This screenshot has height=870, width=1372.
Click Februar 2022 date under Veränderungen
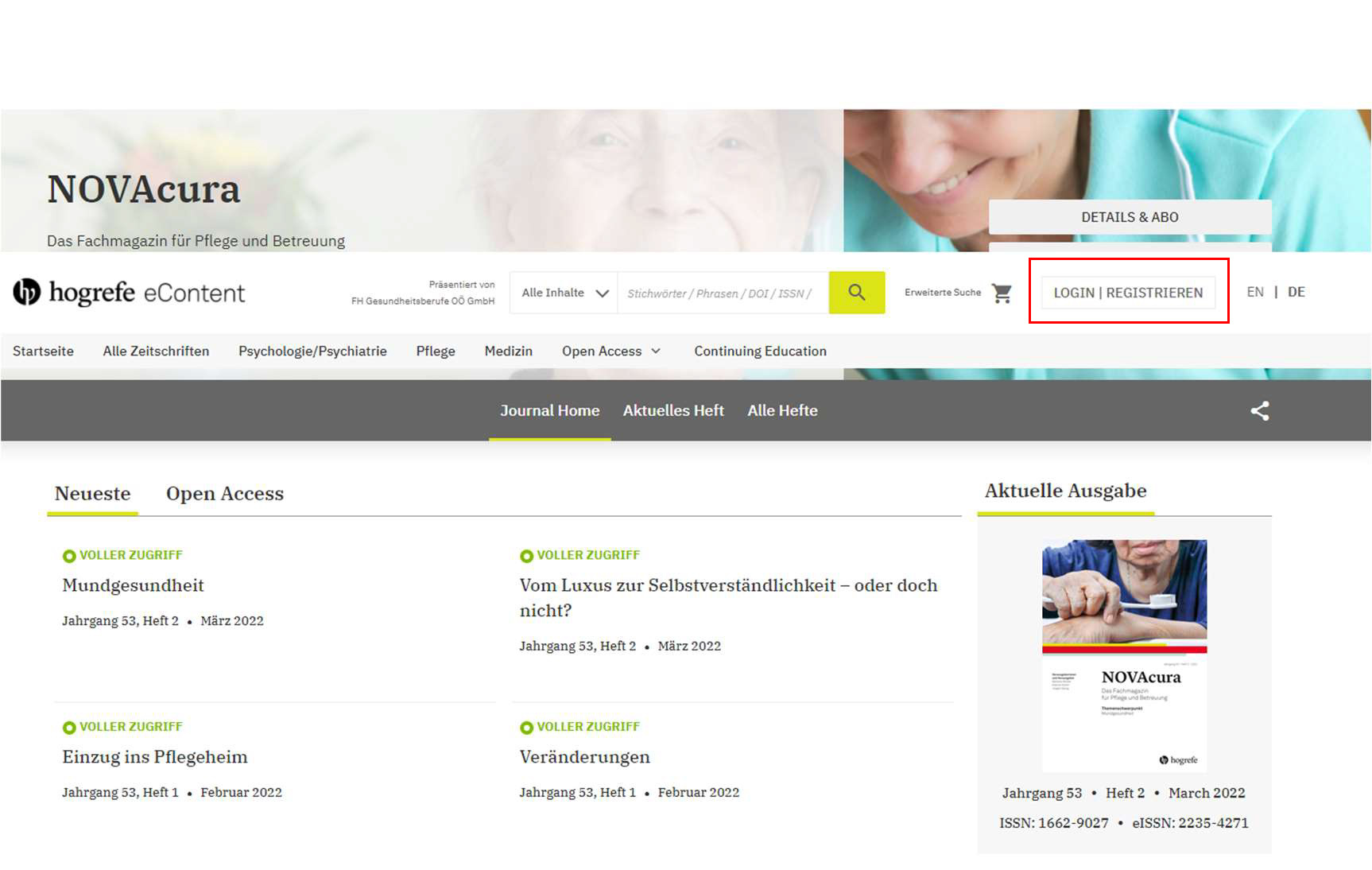[698, 793]
